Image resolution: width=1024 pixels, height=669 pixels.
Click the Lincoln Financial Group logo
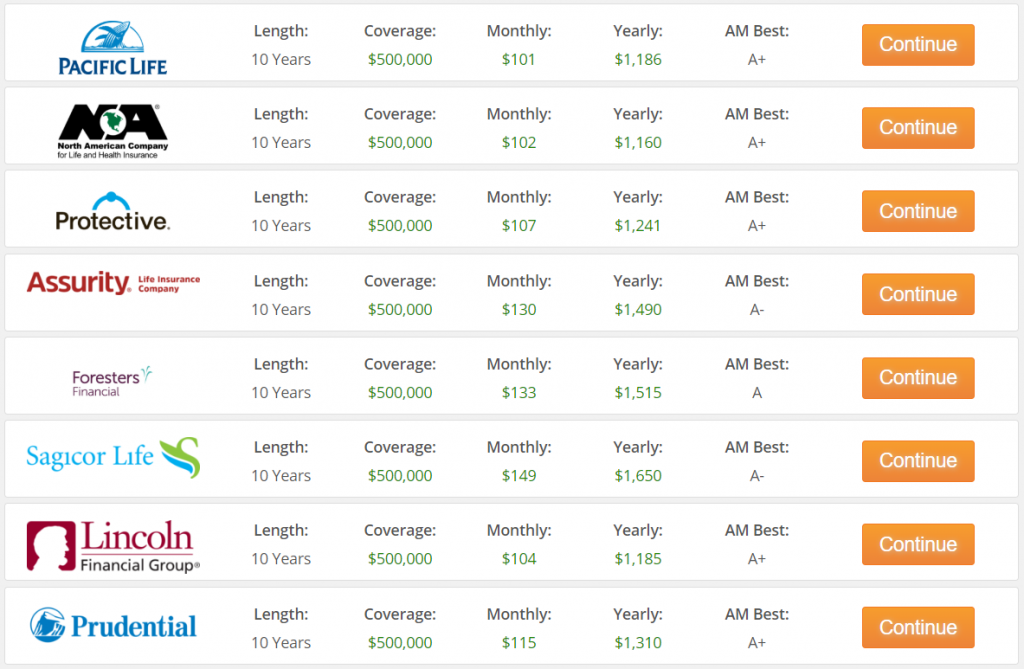click(112, 543)
